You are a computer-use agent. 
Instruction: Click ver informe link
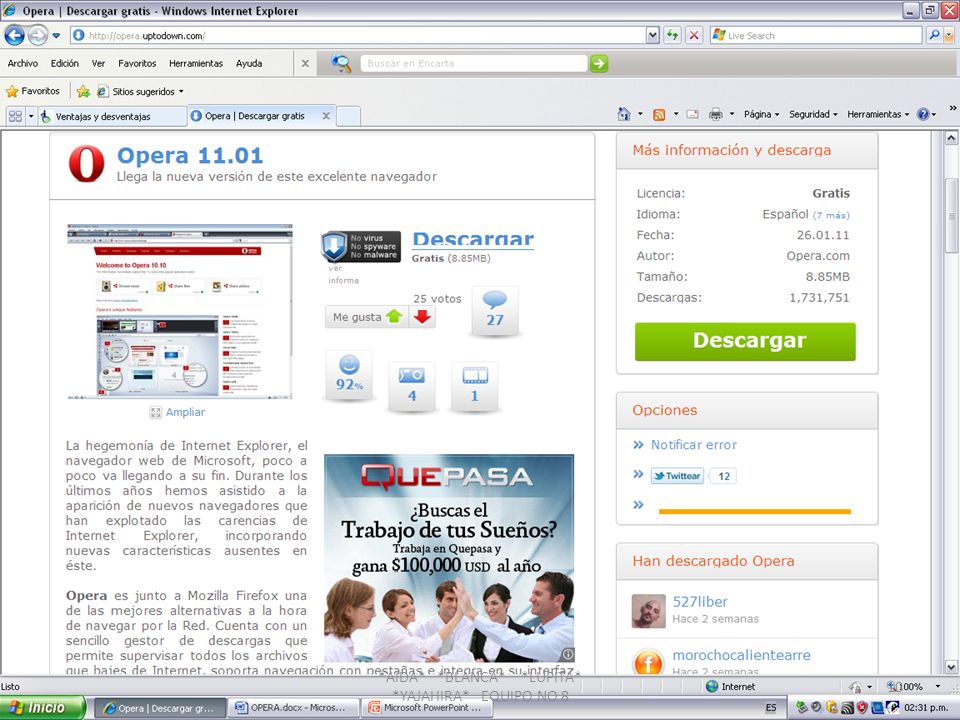pos(343,274)
